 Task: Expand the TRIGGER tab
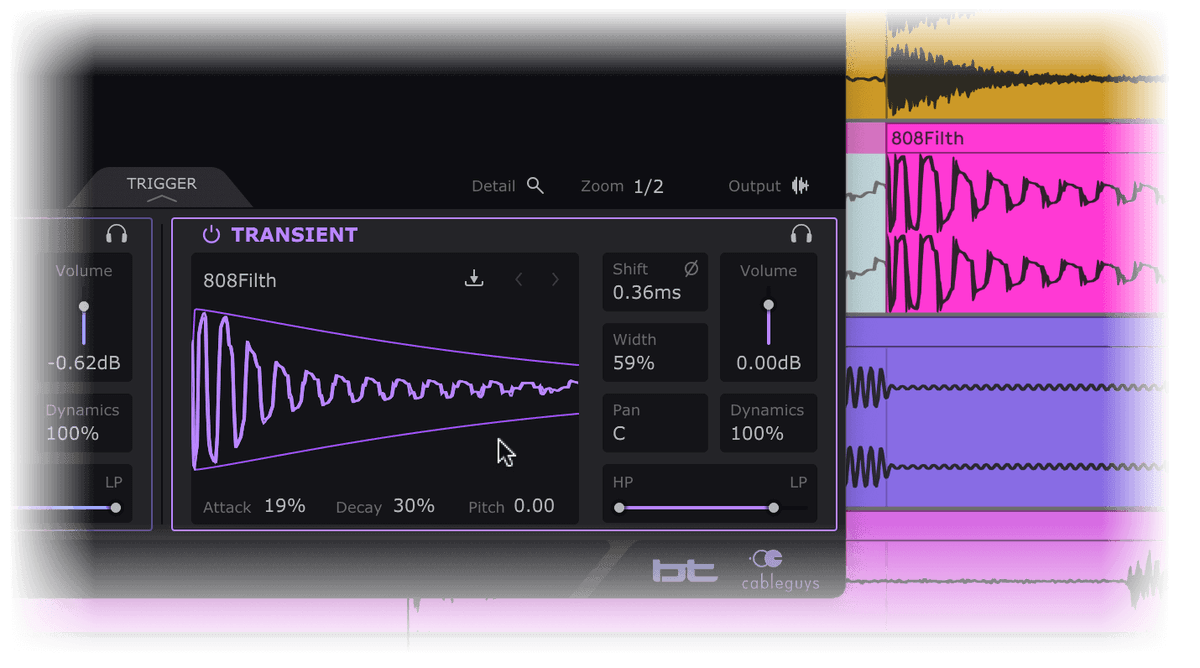pos(162,187)
